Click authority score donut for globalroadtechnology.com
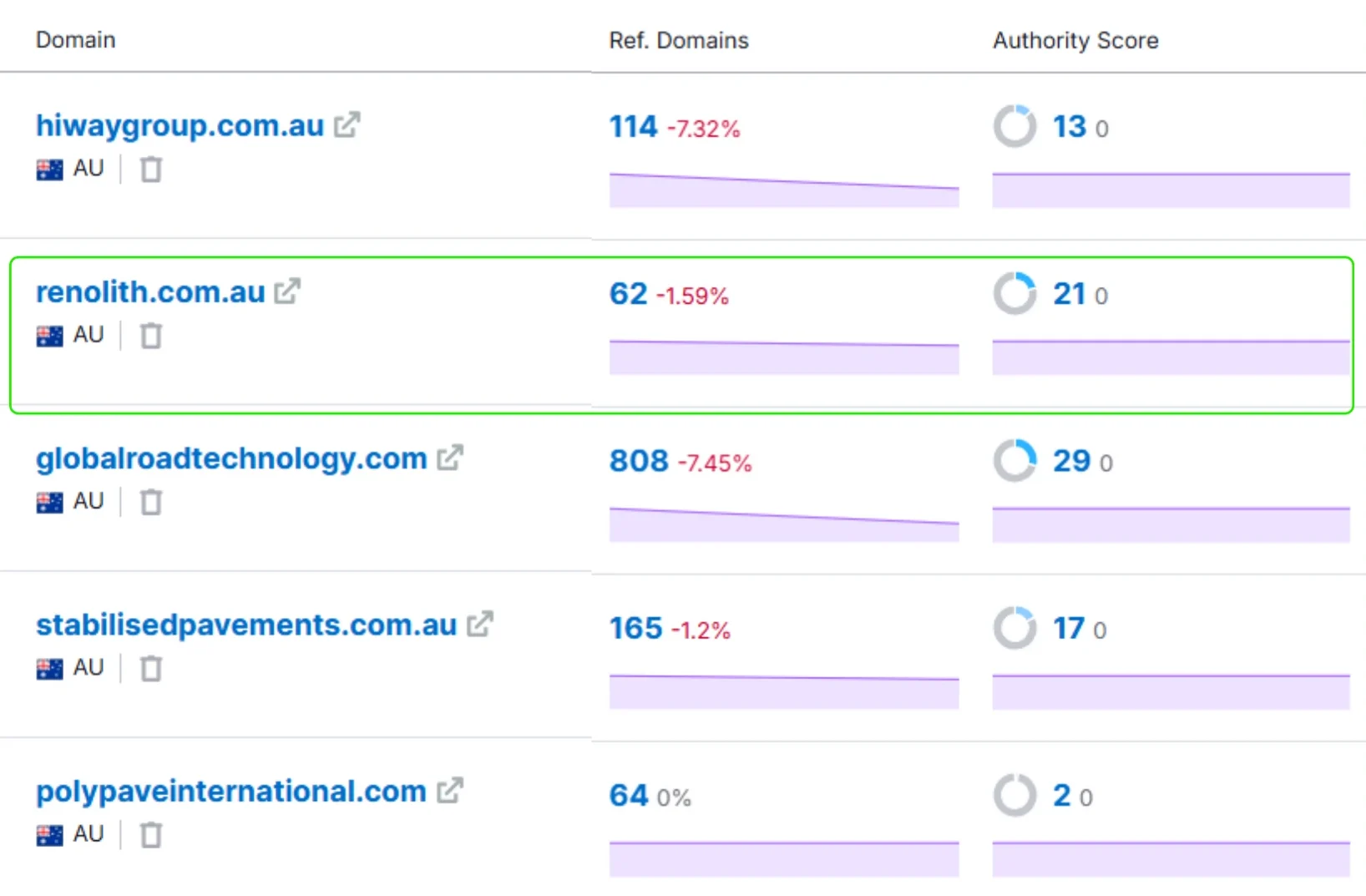1366x896 pixels. (1014, 461)
